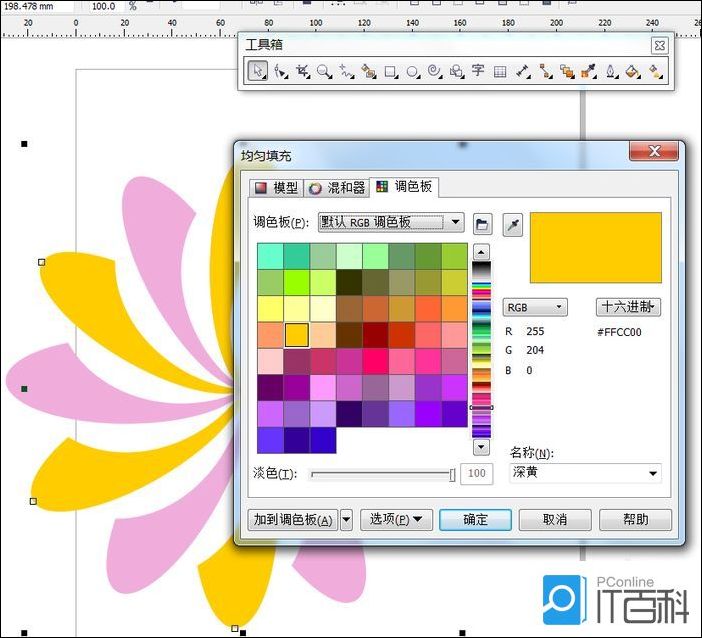Viewport: 702px width, 638px height.
Task: Switch to the 混和器 tab
Action: [x=337, y=187]
